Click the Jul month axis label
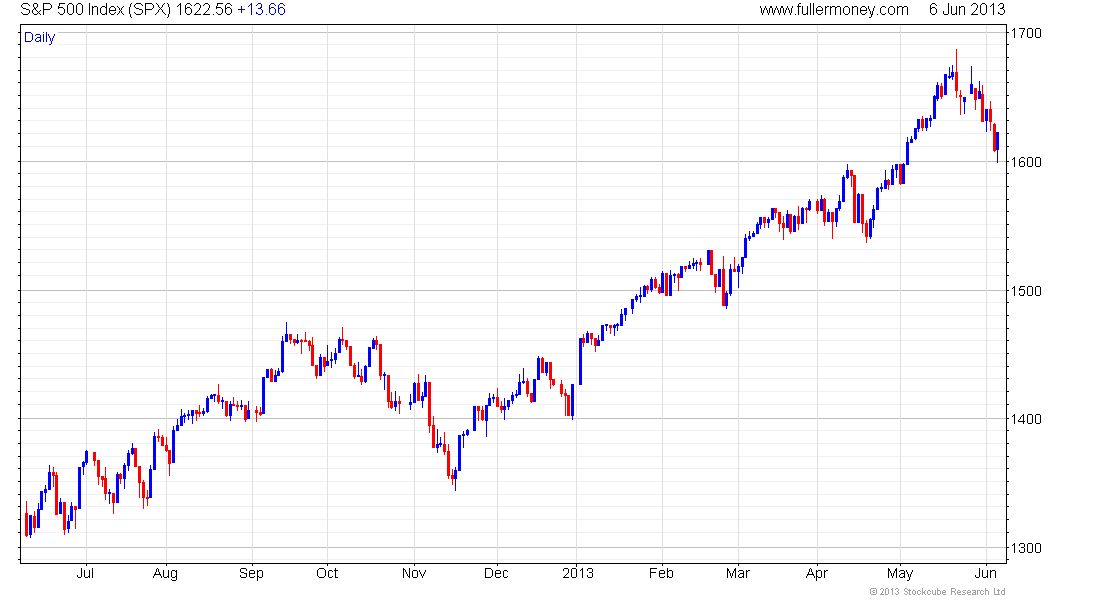 85,573
